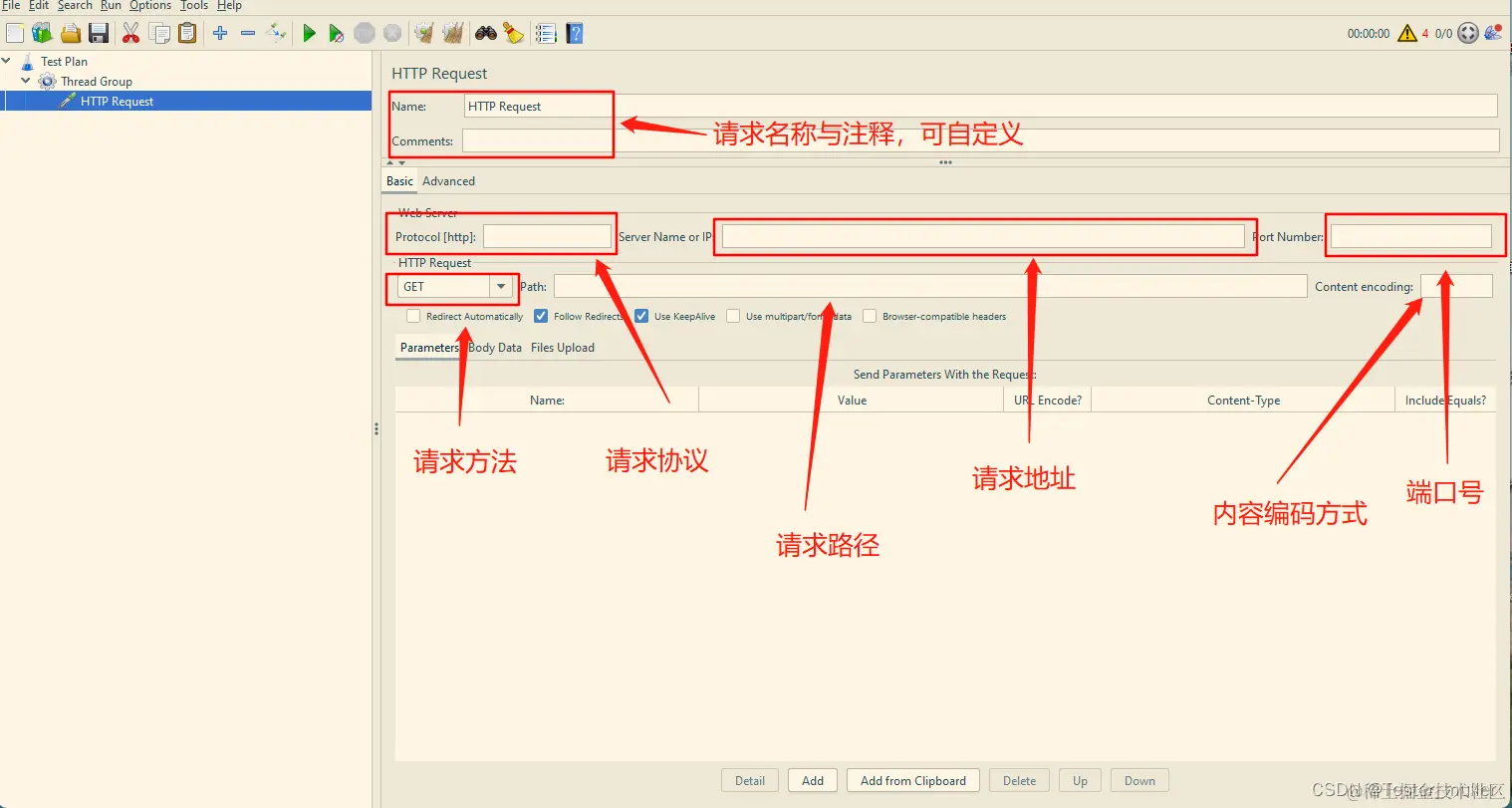The height and width of the screenshot is (808, 1512).
Task: Click the JMeter feather icon at far right
Action: point(1493,33)
